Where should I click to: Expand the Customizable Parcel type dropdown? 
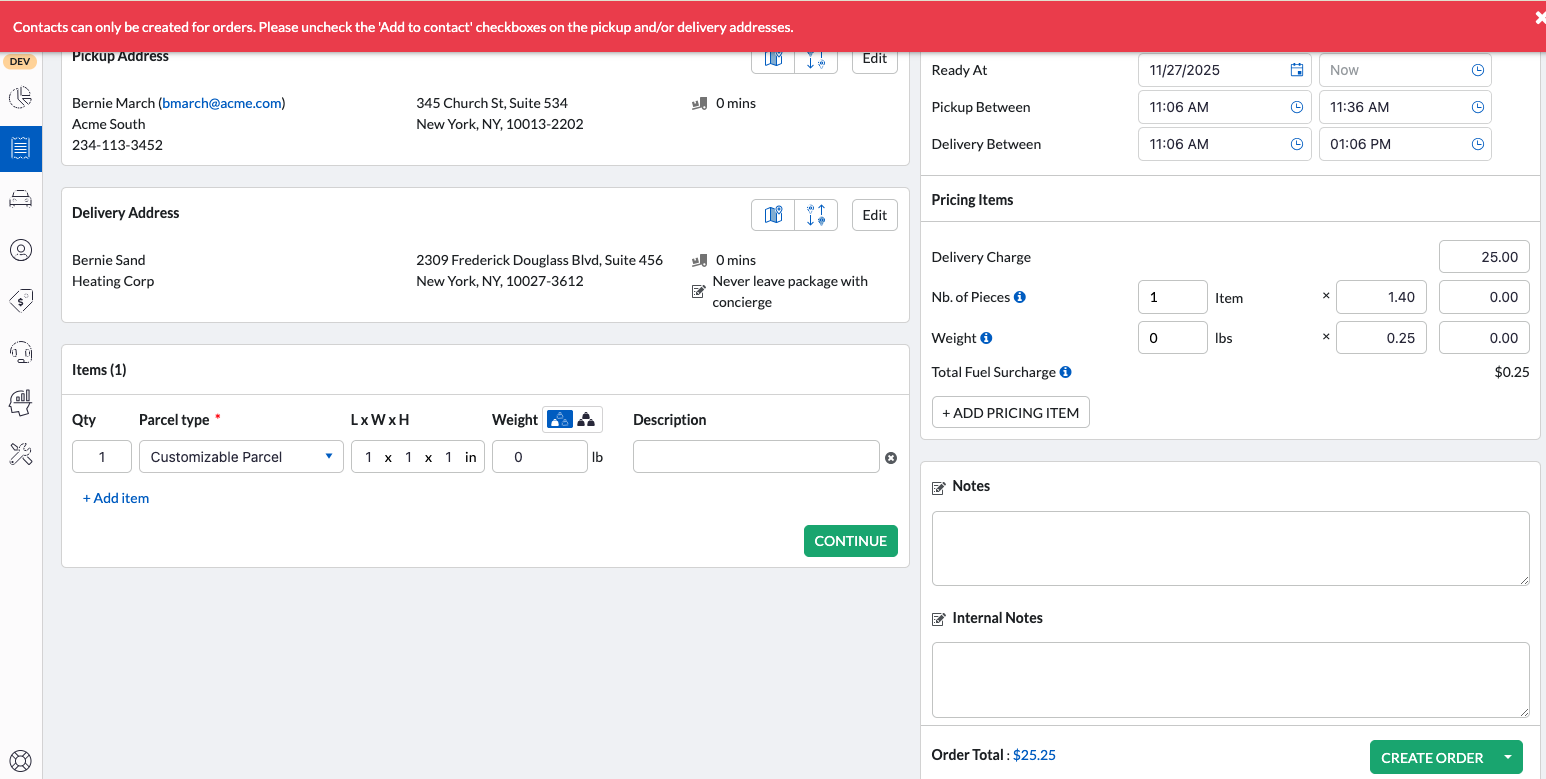(241, 457)
